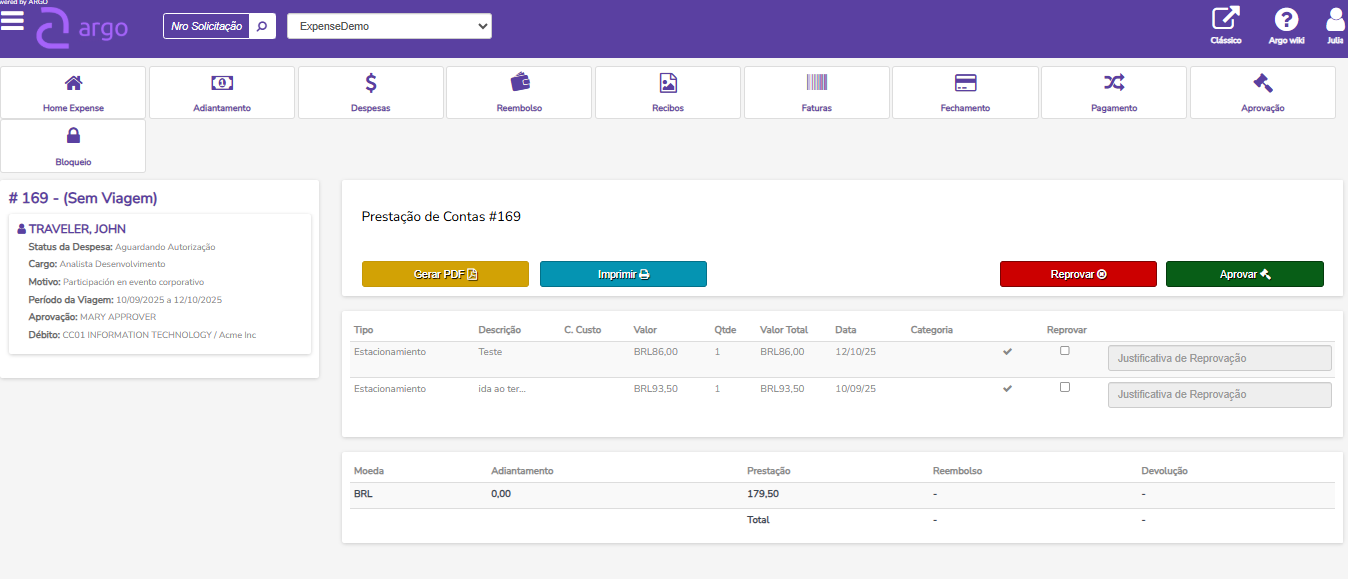Open Argo wiki help icon

tap(1286, 20)
